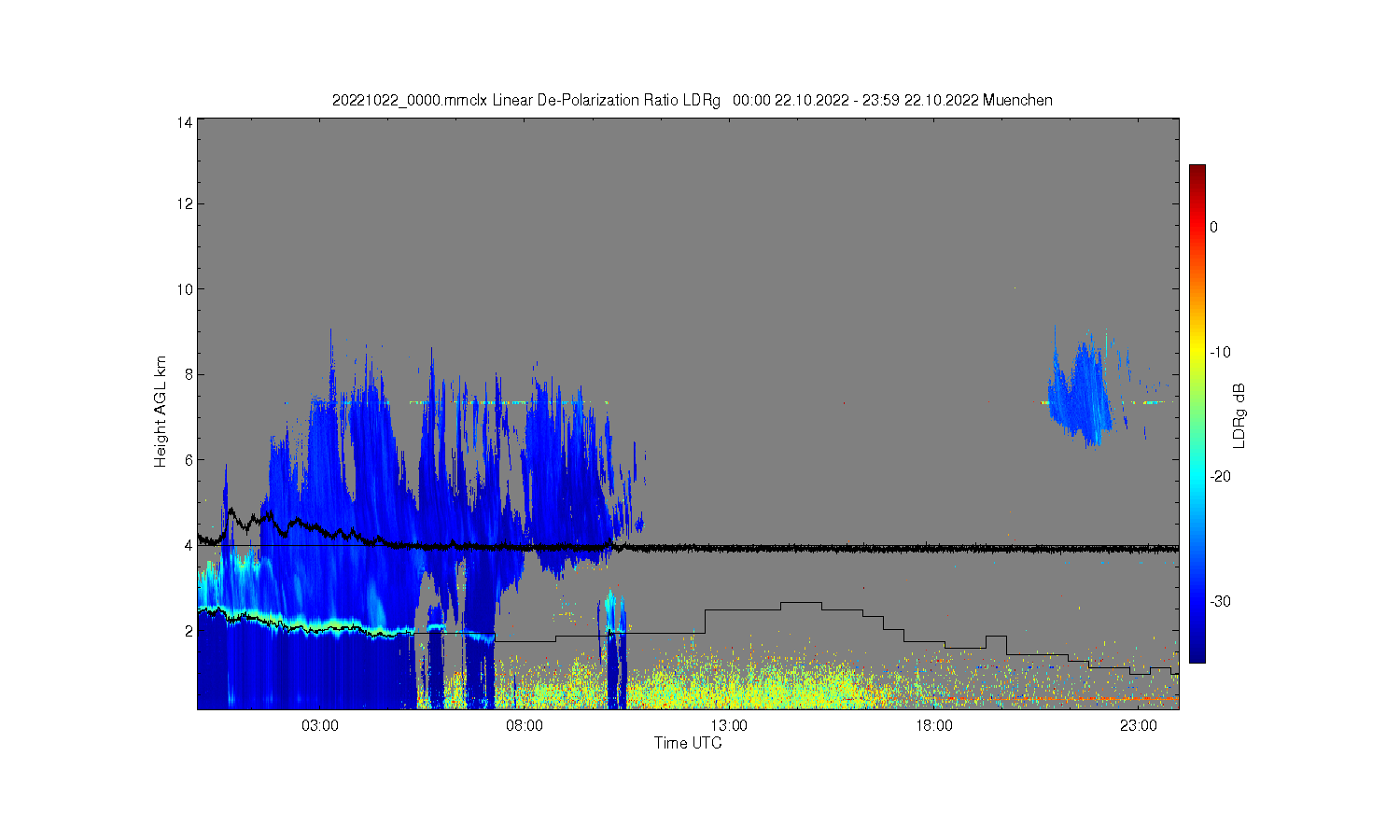Image resolution: width=1400 pixels, height=840 pixels.
Task: Click the height tick label 8
Action: tap(189, 375)
